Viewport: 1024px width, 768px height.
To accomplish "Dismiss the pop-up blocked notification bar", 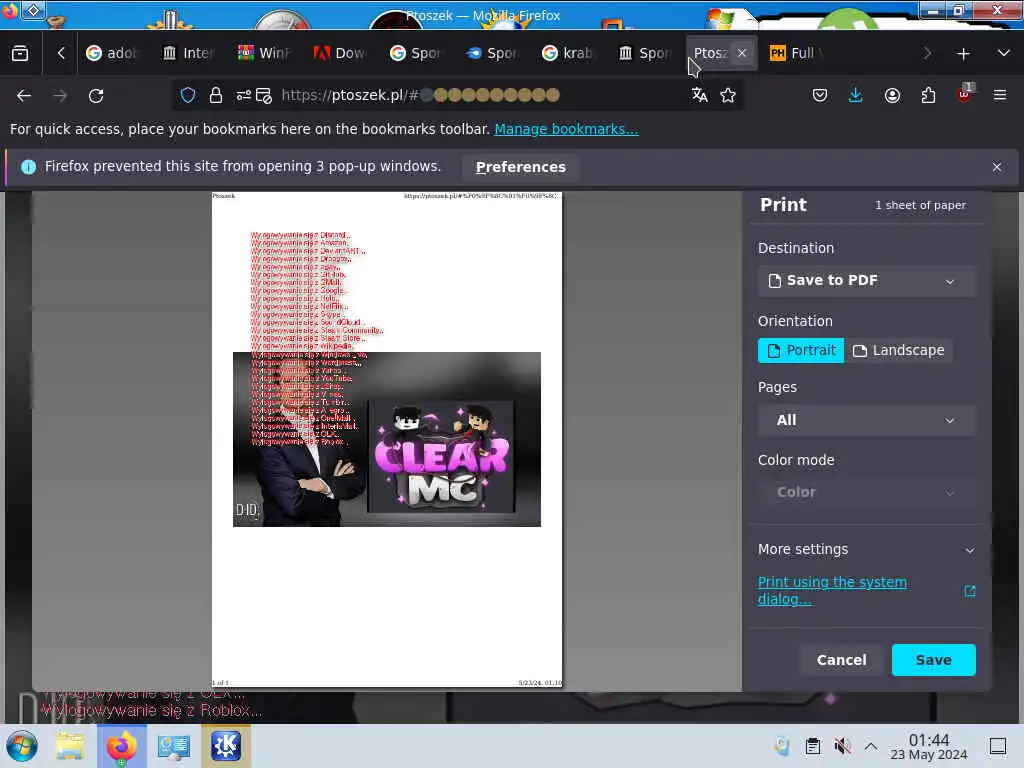I will coord(997,167).
